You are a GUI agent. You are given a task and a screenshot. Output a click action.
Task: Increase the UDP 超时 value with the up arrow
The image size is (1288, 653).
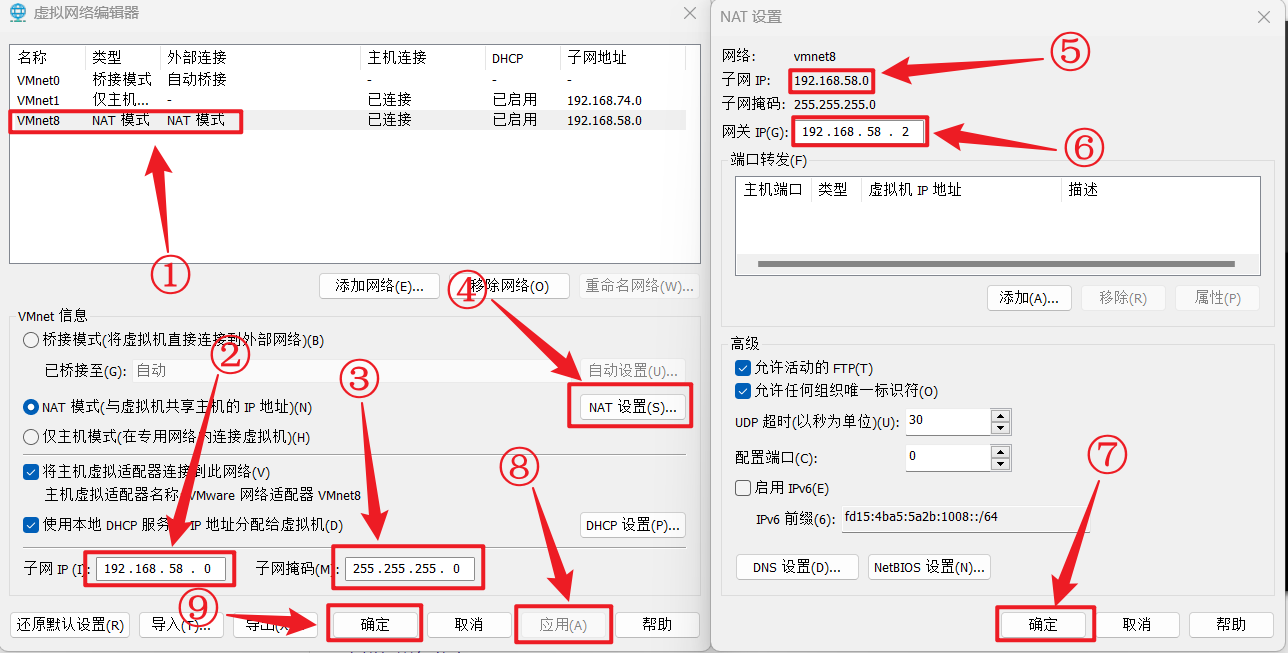point(1000,415)
